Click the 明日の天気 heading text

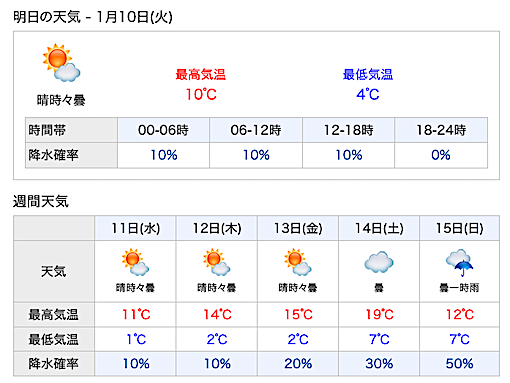(x=47, y=17)
